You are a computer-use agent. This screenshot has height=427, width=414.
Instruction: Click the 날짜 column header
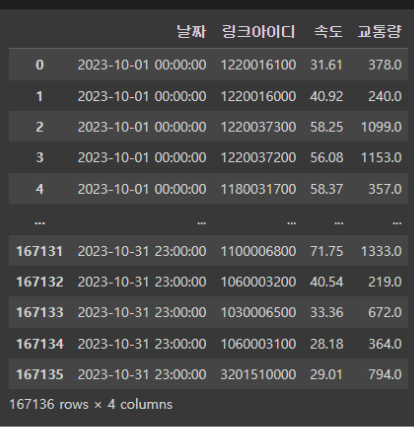[x=191, y=32]
